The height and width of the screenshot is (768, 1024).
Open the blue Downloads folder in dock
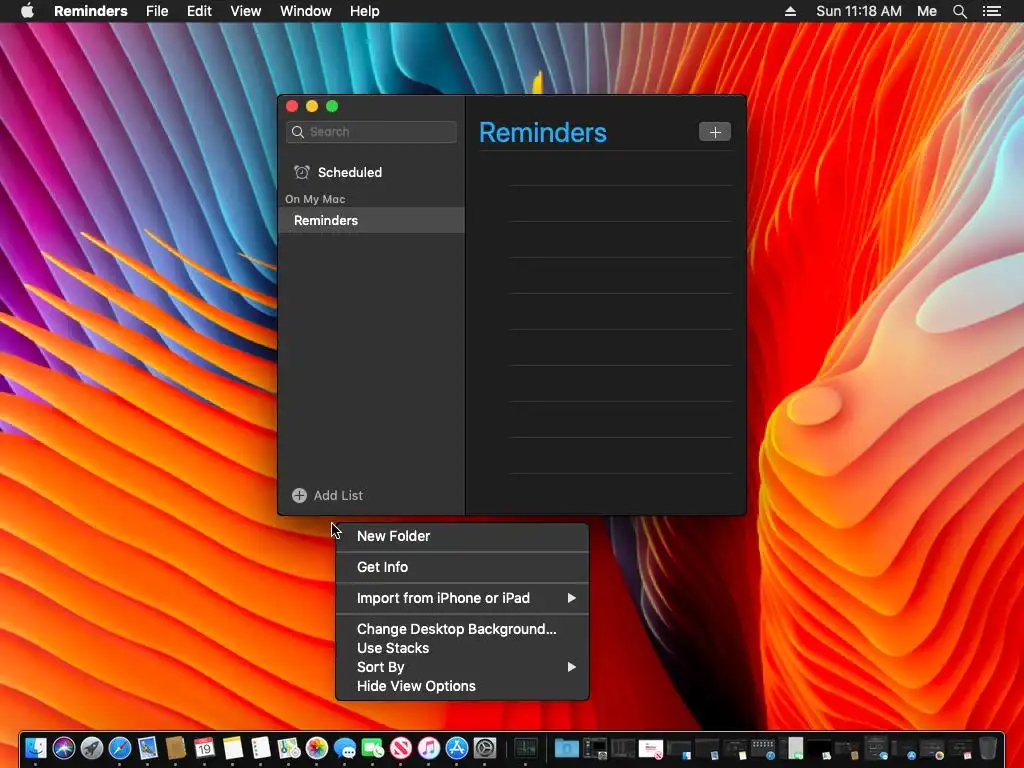(x=566, y=748)
